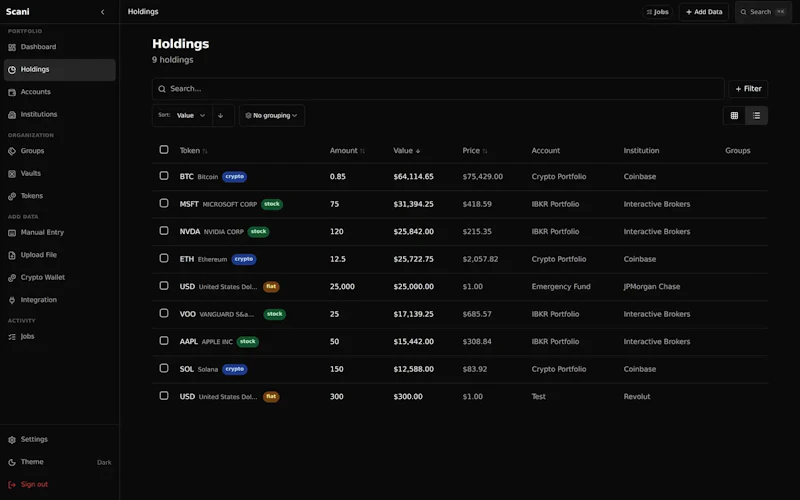Image resolution: width=800 pixels, height=500 pixels.
Task: Click the Add Data button
Action: [x=704, y=12]
